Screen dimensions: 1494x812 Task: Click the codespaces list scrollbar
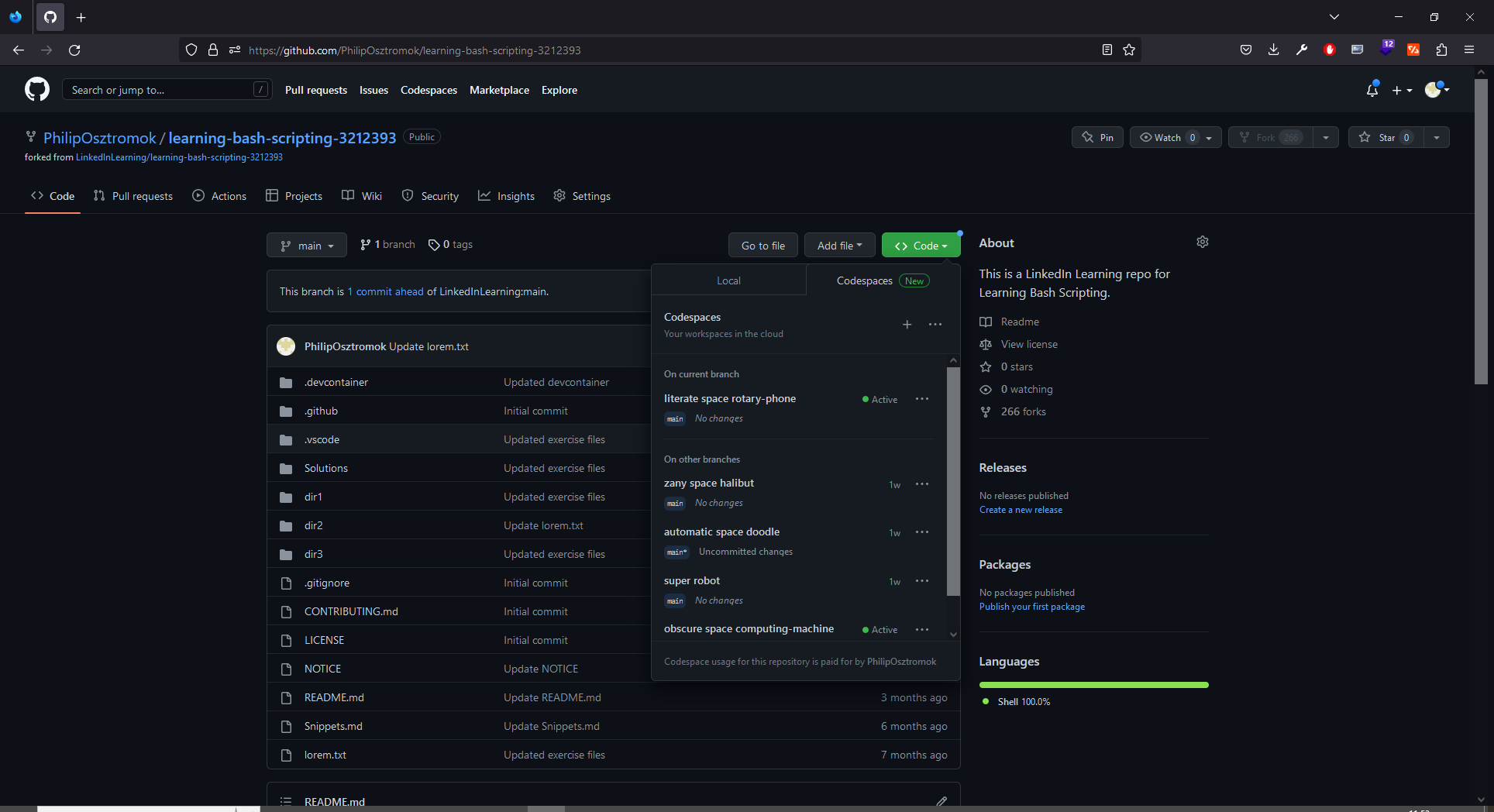[953, 480]
